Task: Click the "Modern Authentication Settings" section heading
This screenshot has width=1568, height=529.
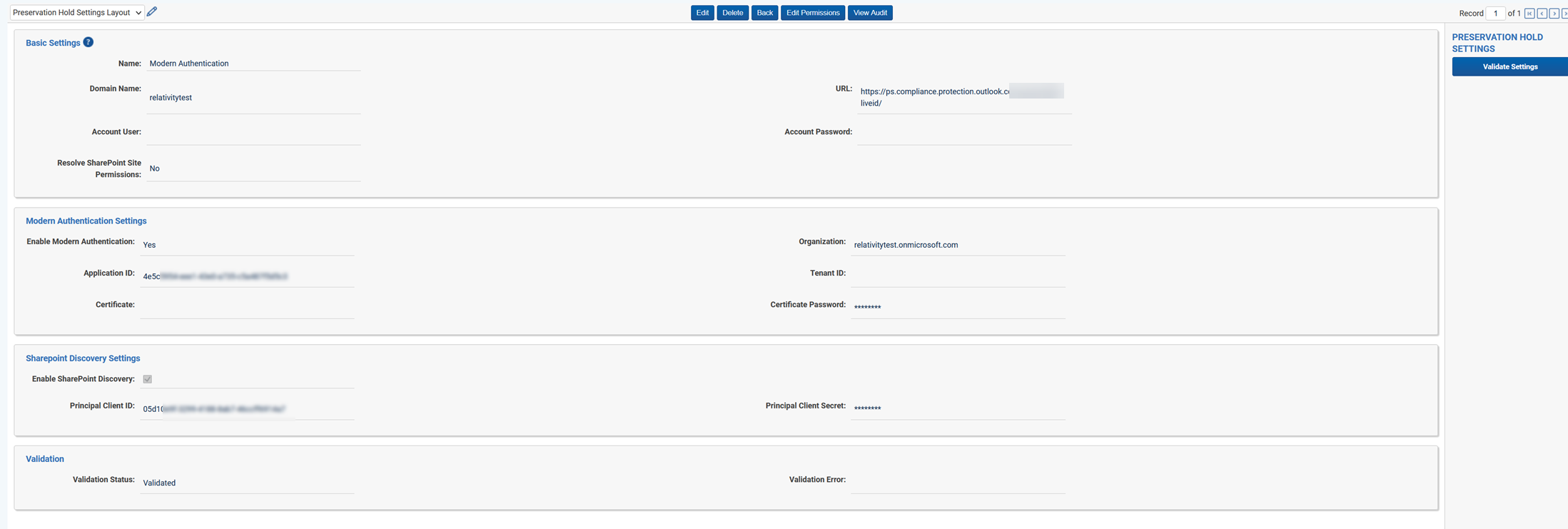Action: pos(86,221)
